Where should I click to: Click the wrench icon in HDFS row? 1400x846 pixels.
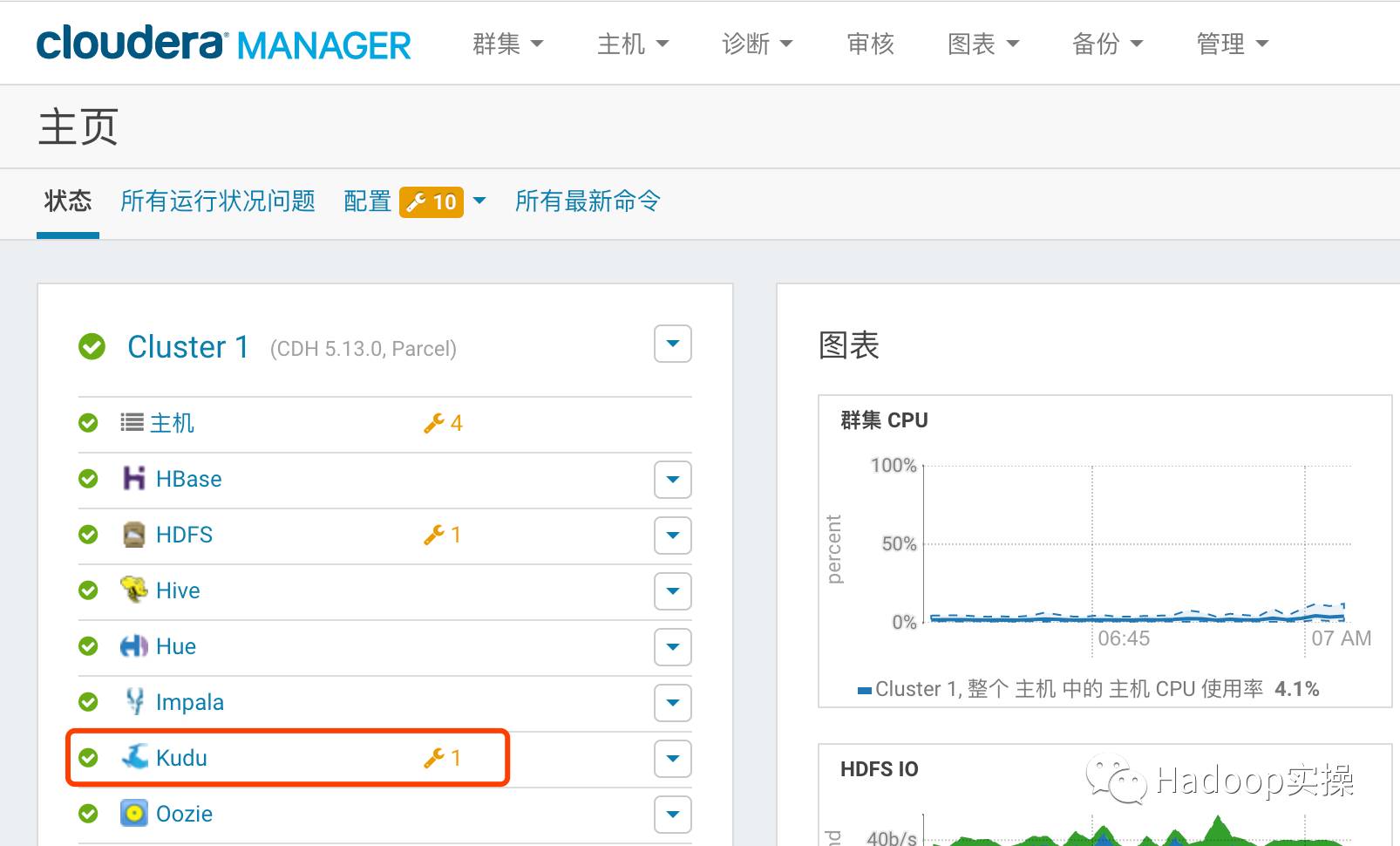click(x=433, y=535)
